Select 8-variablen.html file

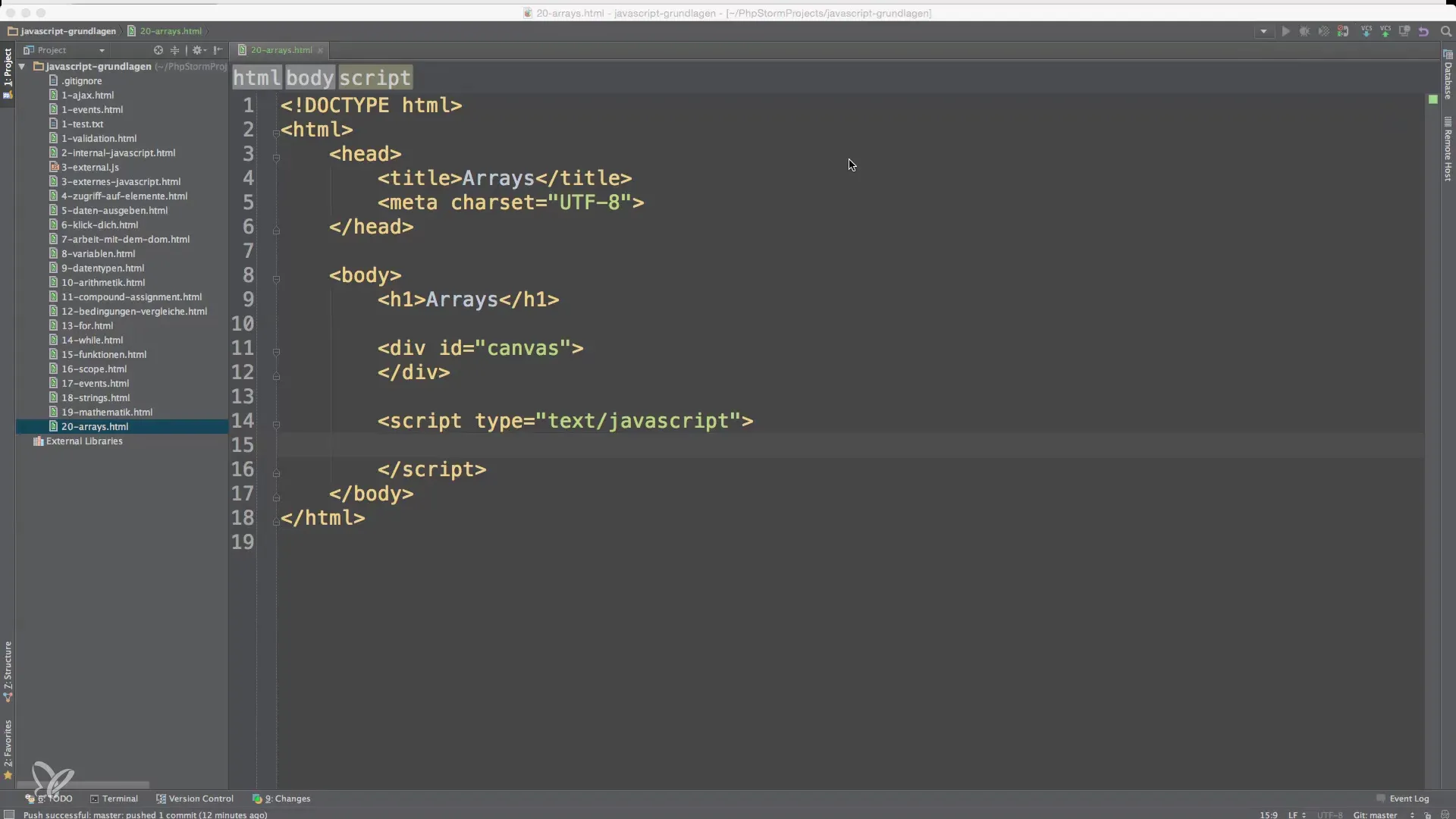pos(98,253)
